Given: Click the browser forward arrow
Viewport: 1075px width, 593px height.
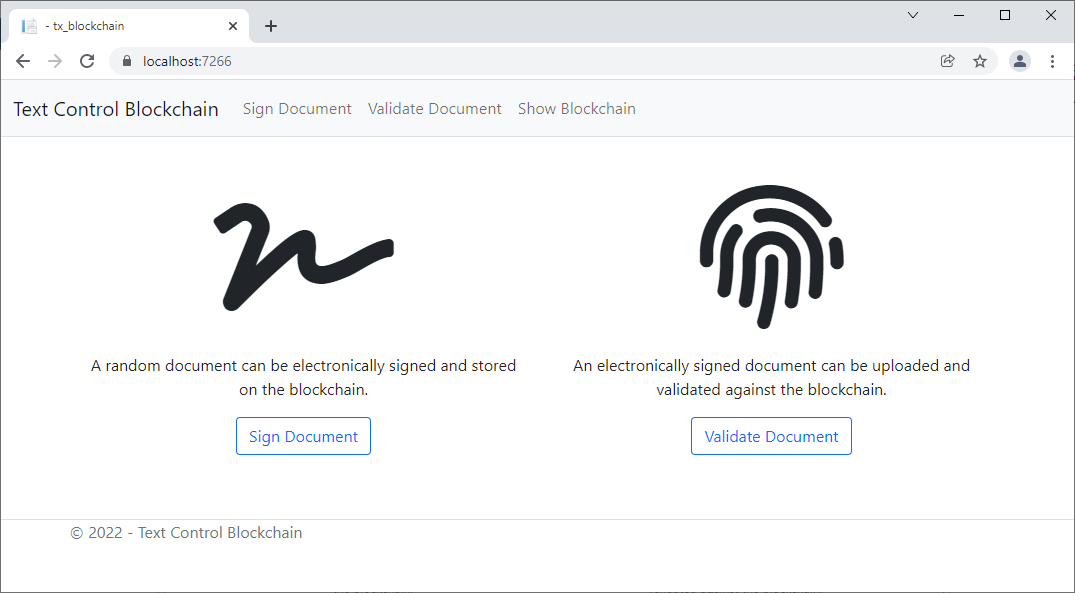Looking at the screenshot, I should (x=55, y=61).
